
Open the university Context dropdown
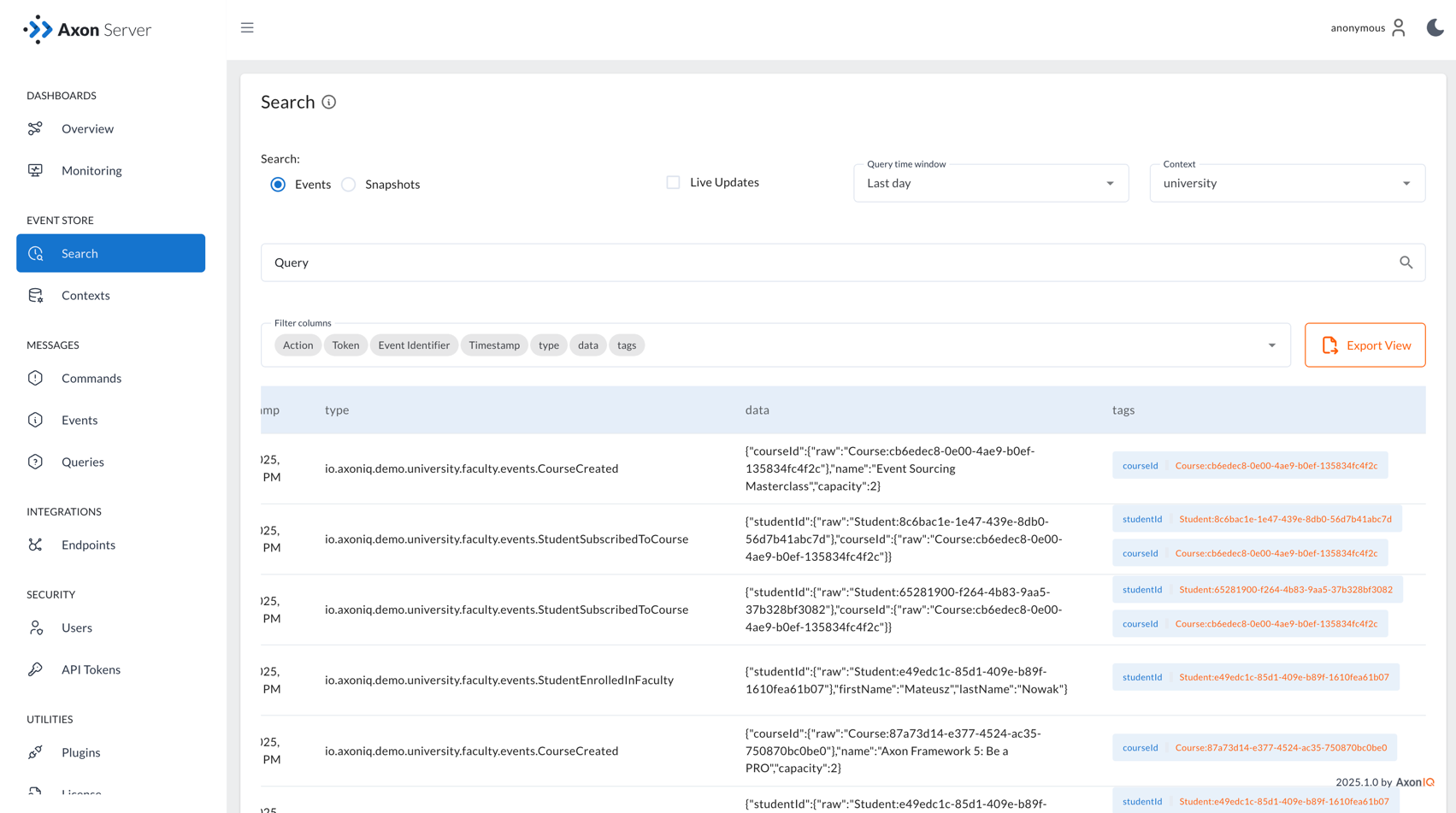coord(1406,183)
